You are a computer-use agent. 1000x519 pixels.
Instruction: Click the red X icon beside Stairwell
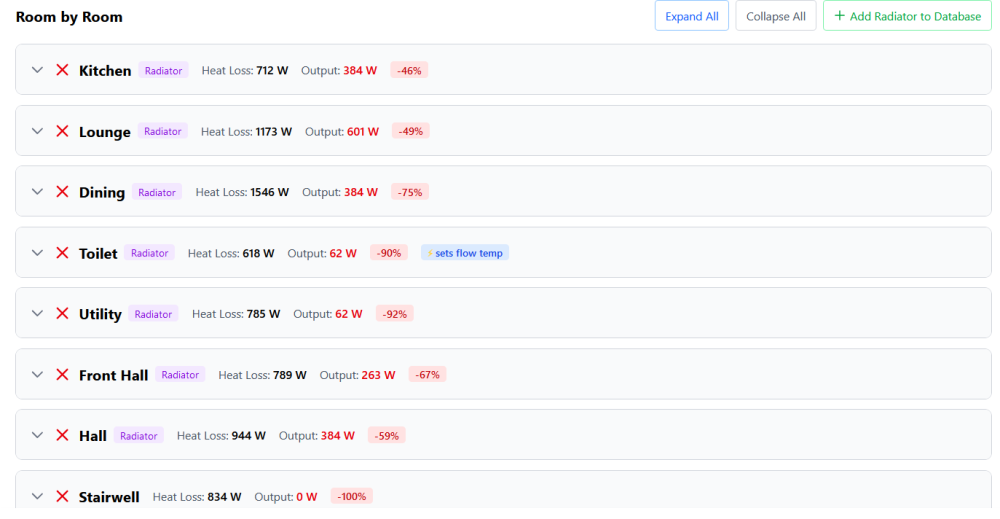coord(62,496)
